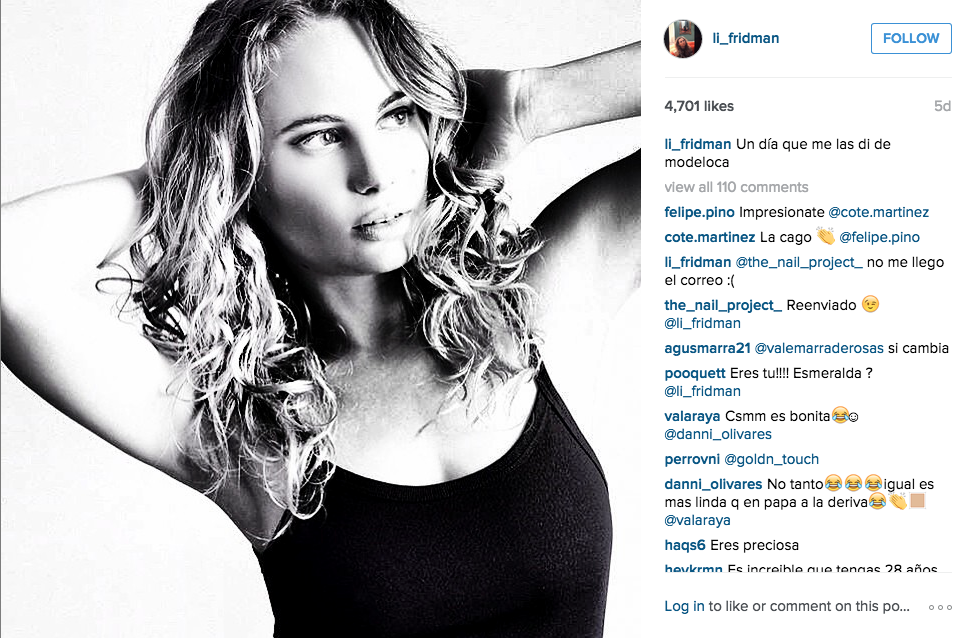This screenshot has width=974, height=638.
Task: Open danni_olivares commenter profile
Action: (x=713, y=485)
